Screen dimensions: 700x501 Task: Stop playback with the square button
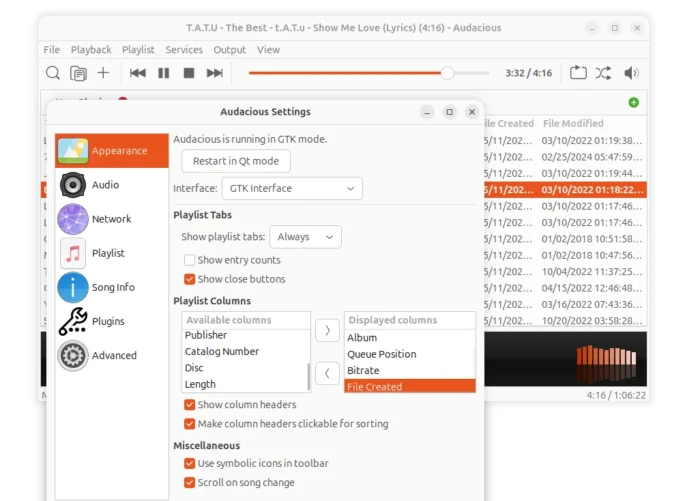(189, 73)
